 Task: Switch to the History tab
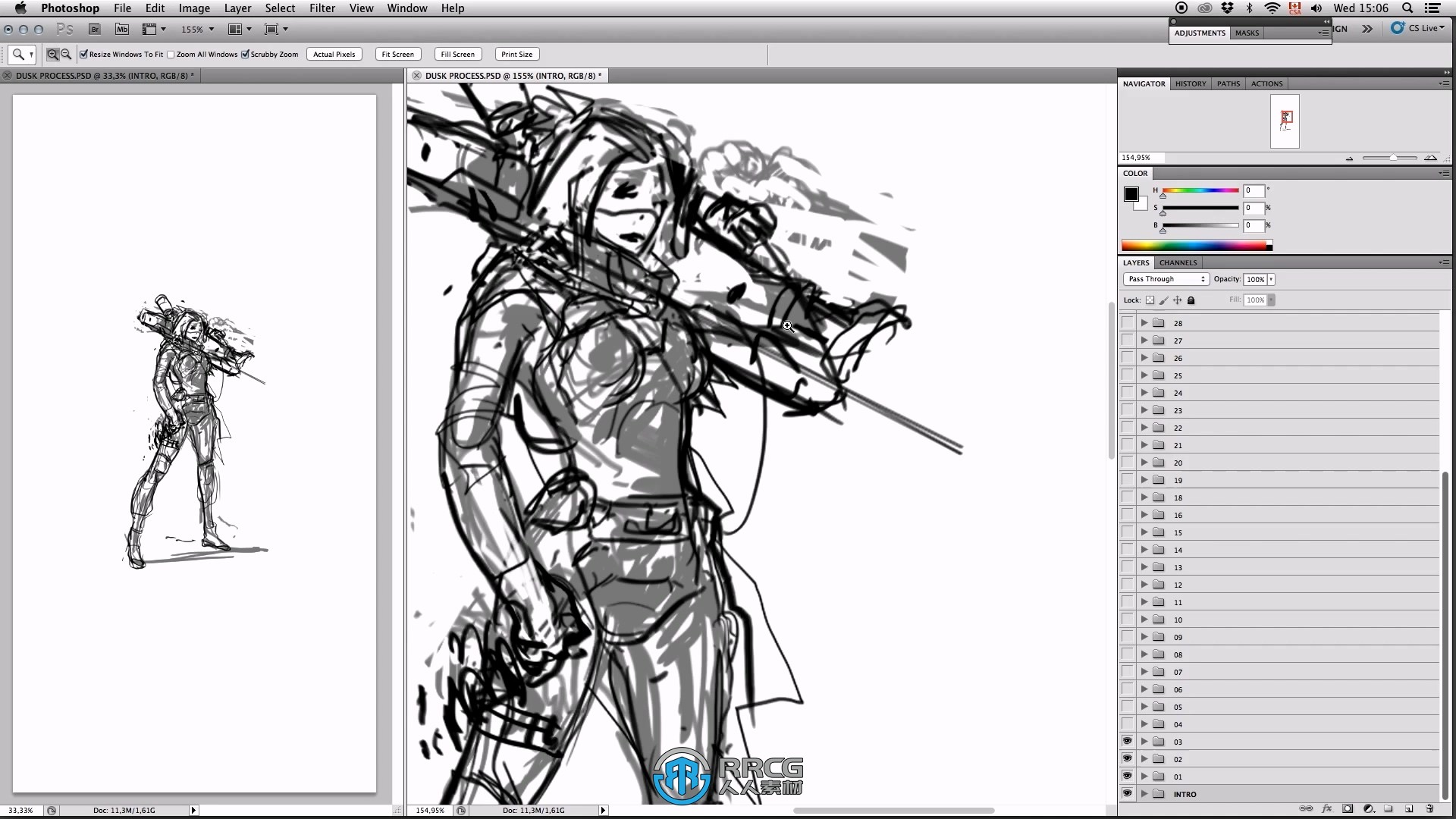point(1191,83)
